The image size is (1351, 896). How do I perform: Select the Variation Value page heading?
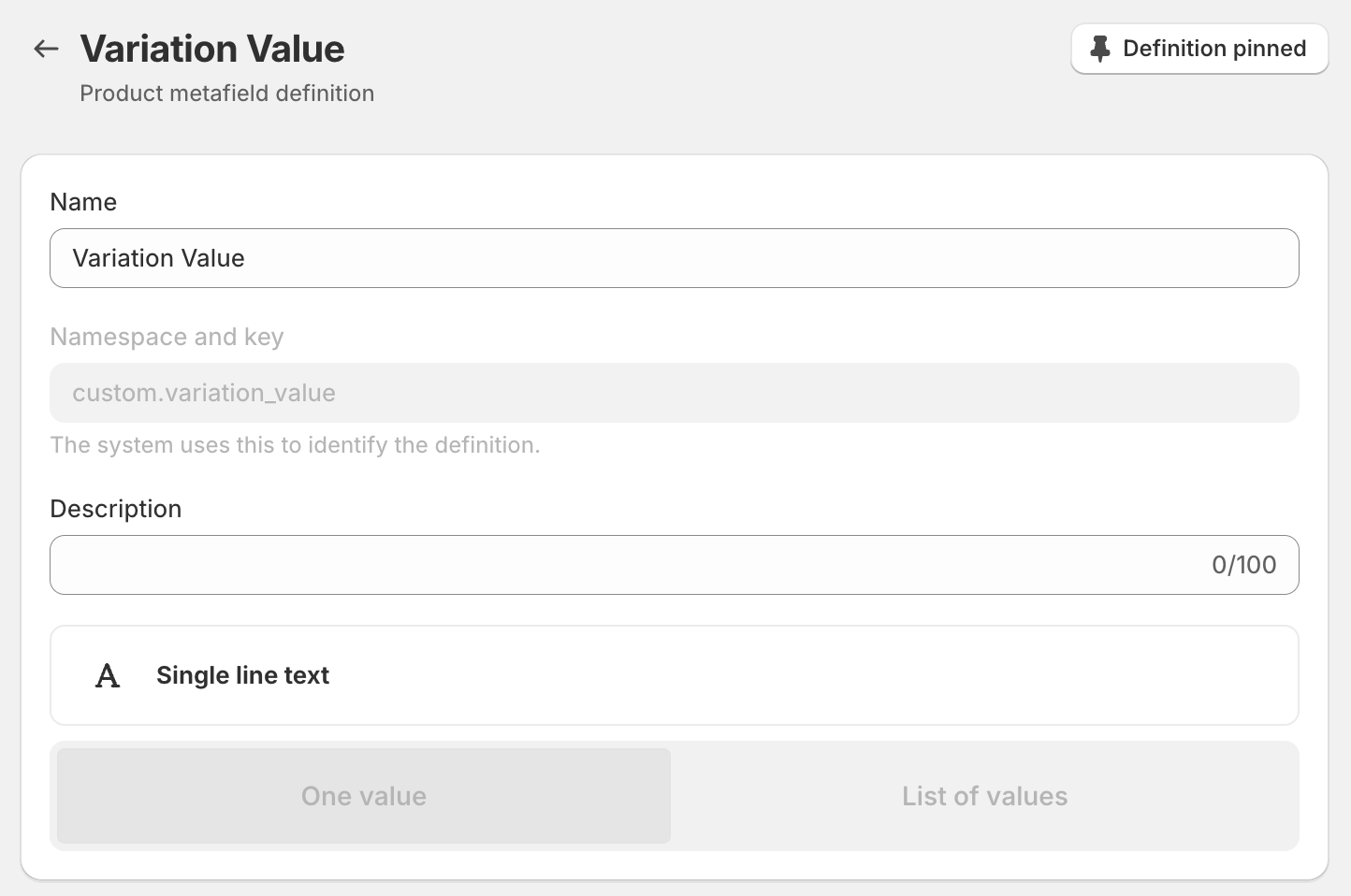pyautogui.click(x=212, y=48)
